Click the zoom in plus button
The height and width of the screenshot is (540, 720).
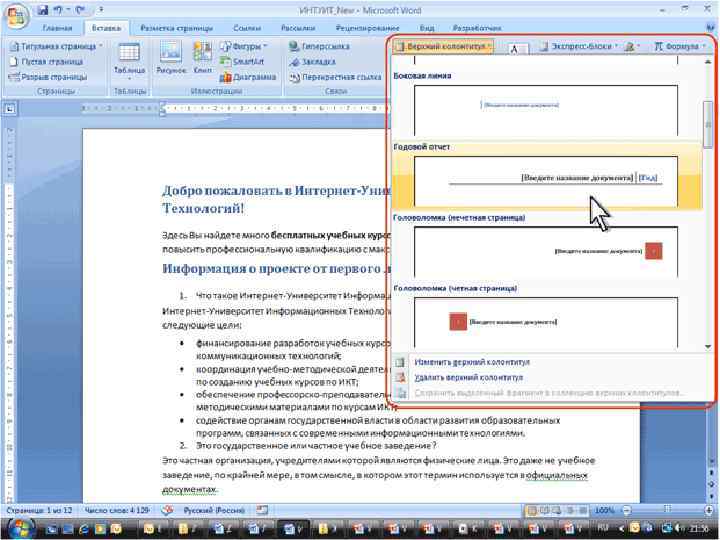[710, 510]
